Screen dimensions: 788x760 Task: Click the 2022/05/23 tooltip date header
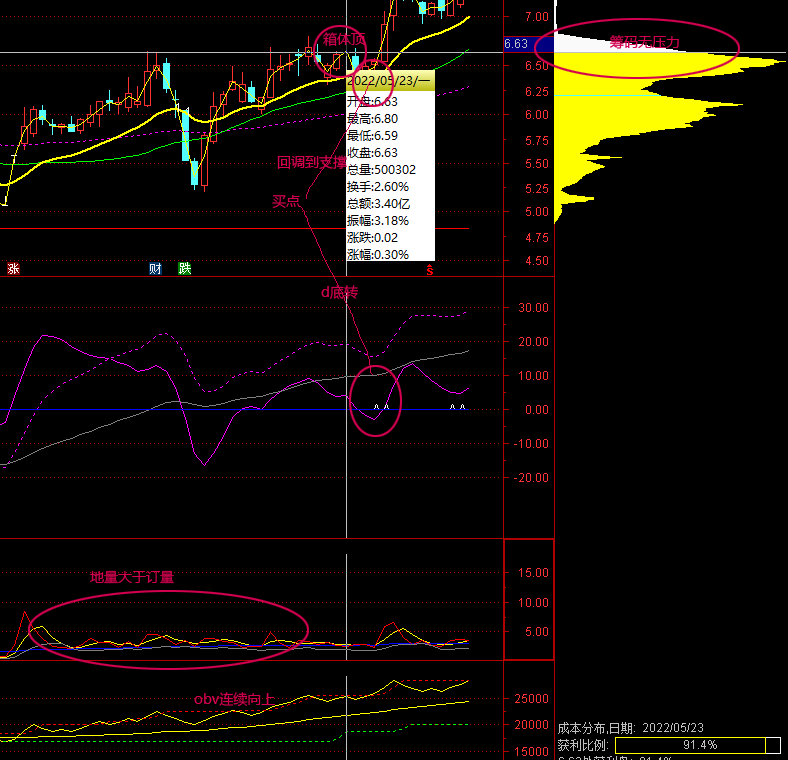click(391, 80)
